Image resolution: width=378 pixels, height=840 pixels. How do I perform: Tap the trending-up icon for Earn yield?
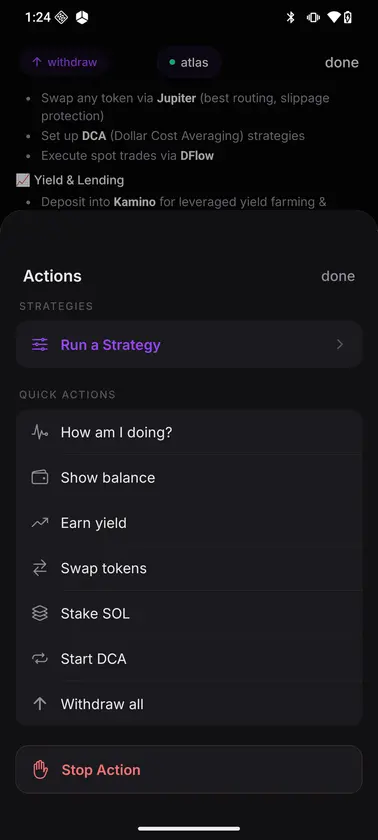point(40,523)
